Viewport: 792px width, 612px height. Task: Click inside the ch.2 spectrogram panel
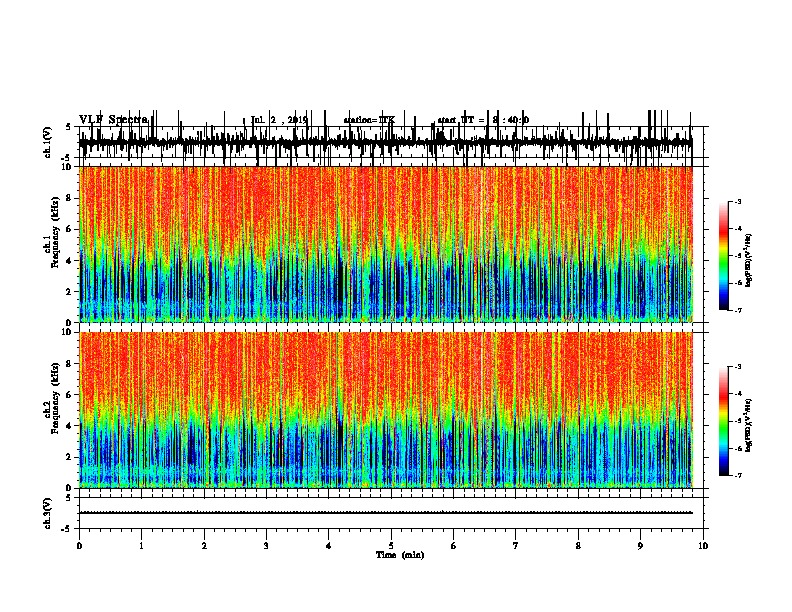coord(386,410)
